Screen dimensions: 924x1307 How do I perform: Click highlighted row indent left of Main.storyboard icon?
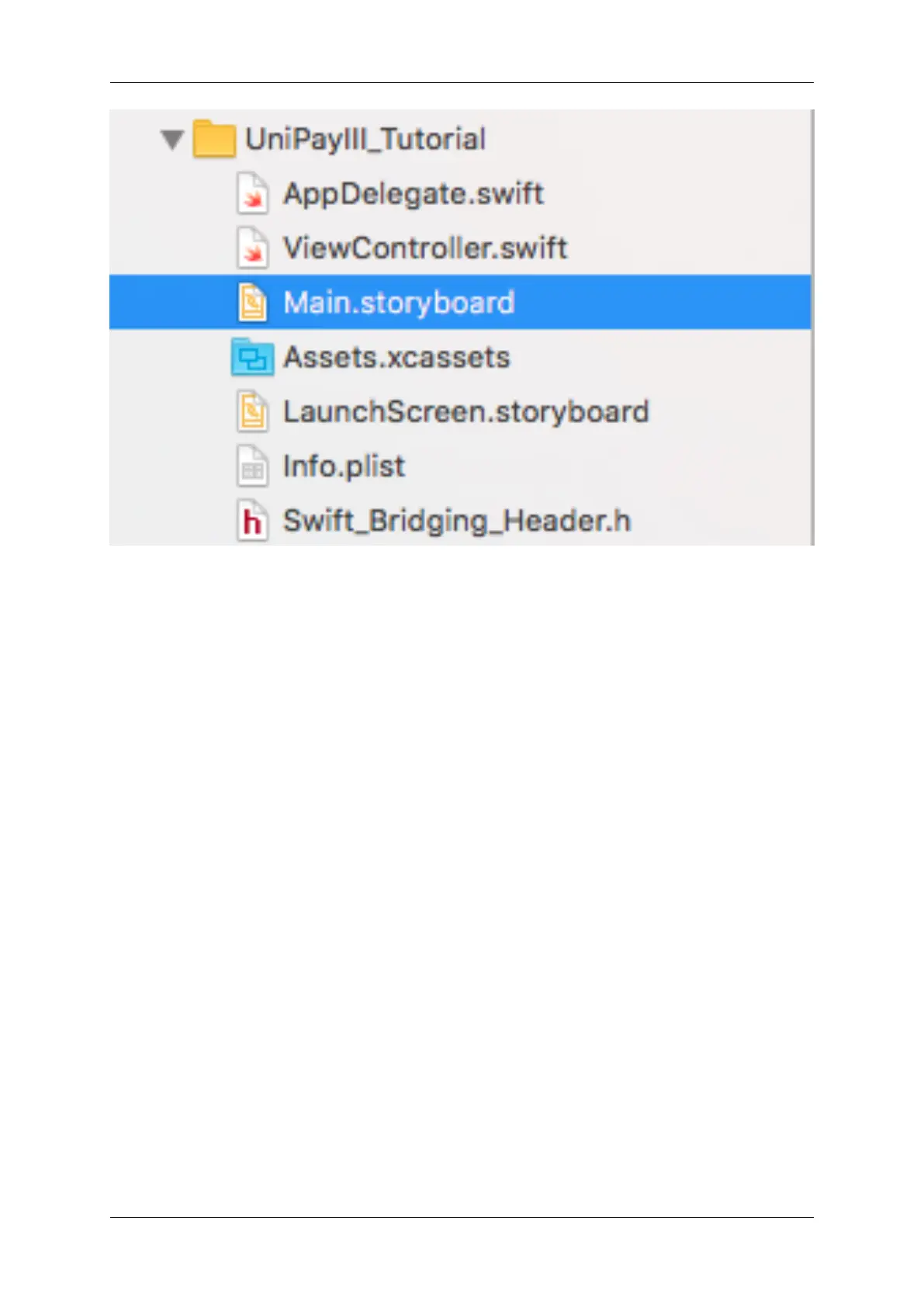coord(171,303)
